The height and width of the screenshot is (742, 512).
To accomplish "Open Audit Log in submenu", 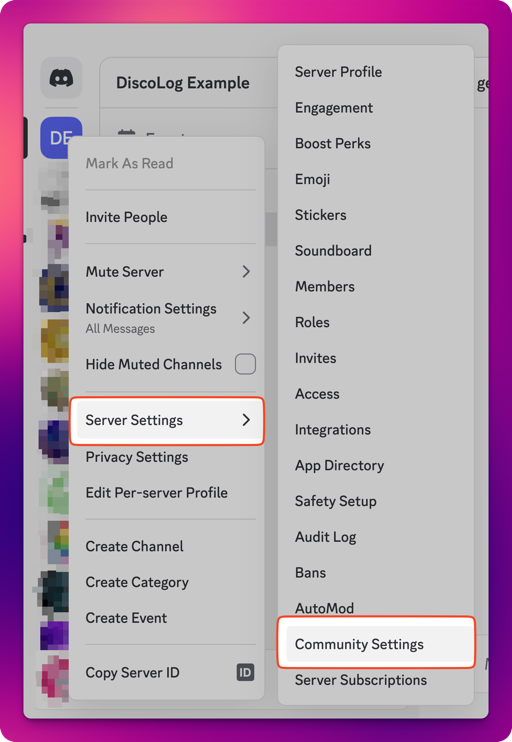I will (376, 537).
